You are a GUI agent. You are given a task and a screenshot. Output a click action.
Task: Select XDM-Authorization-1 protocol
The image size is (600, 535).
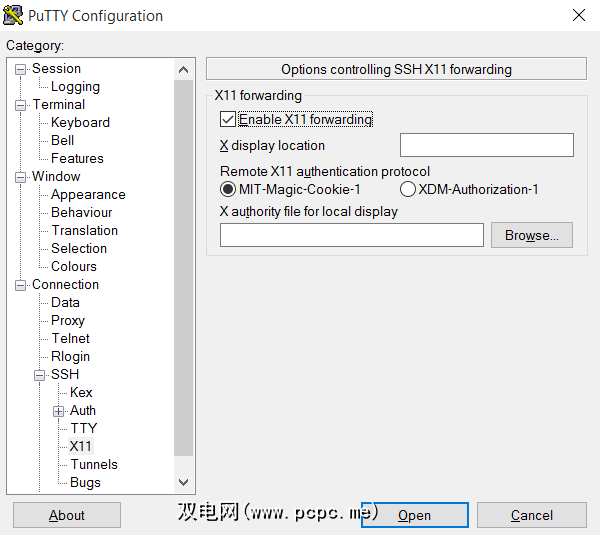point(408,189)
